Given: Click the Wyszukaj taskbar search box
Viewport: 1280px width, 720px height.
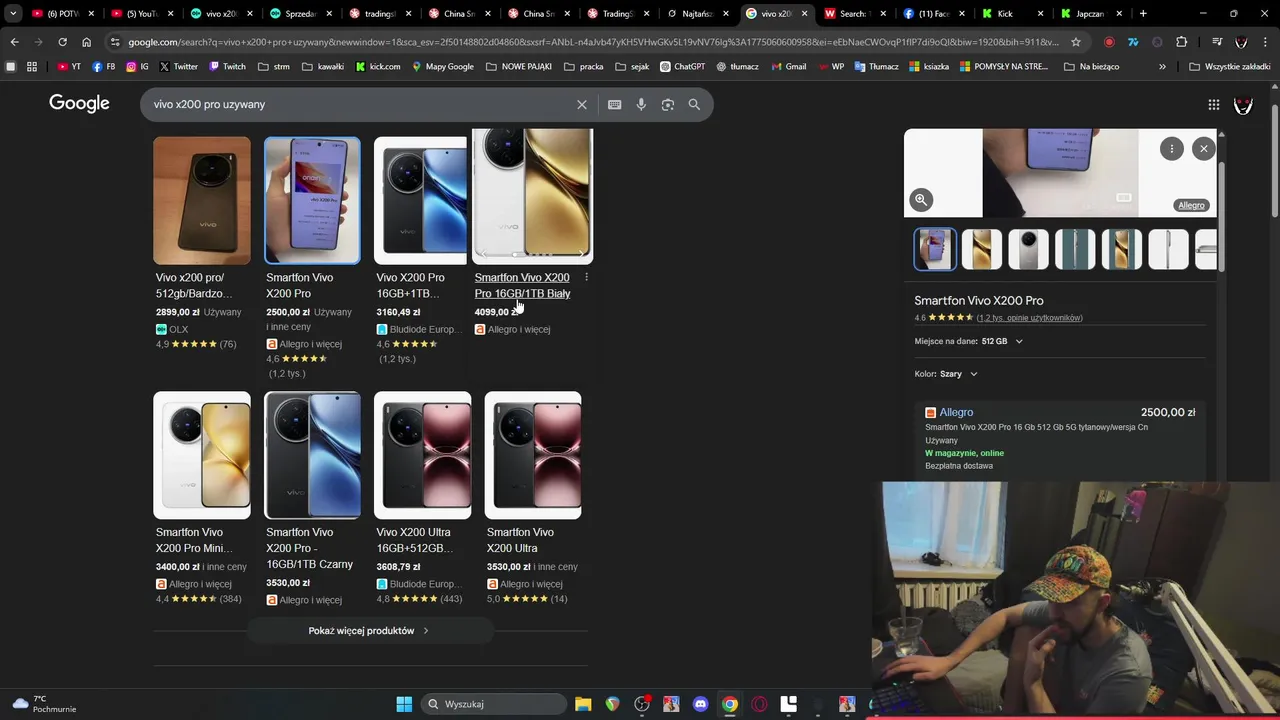Looking at the screenshot, I should click(494, 704).
